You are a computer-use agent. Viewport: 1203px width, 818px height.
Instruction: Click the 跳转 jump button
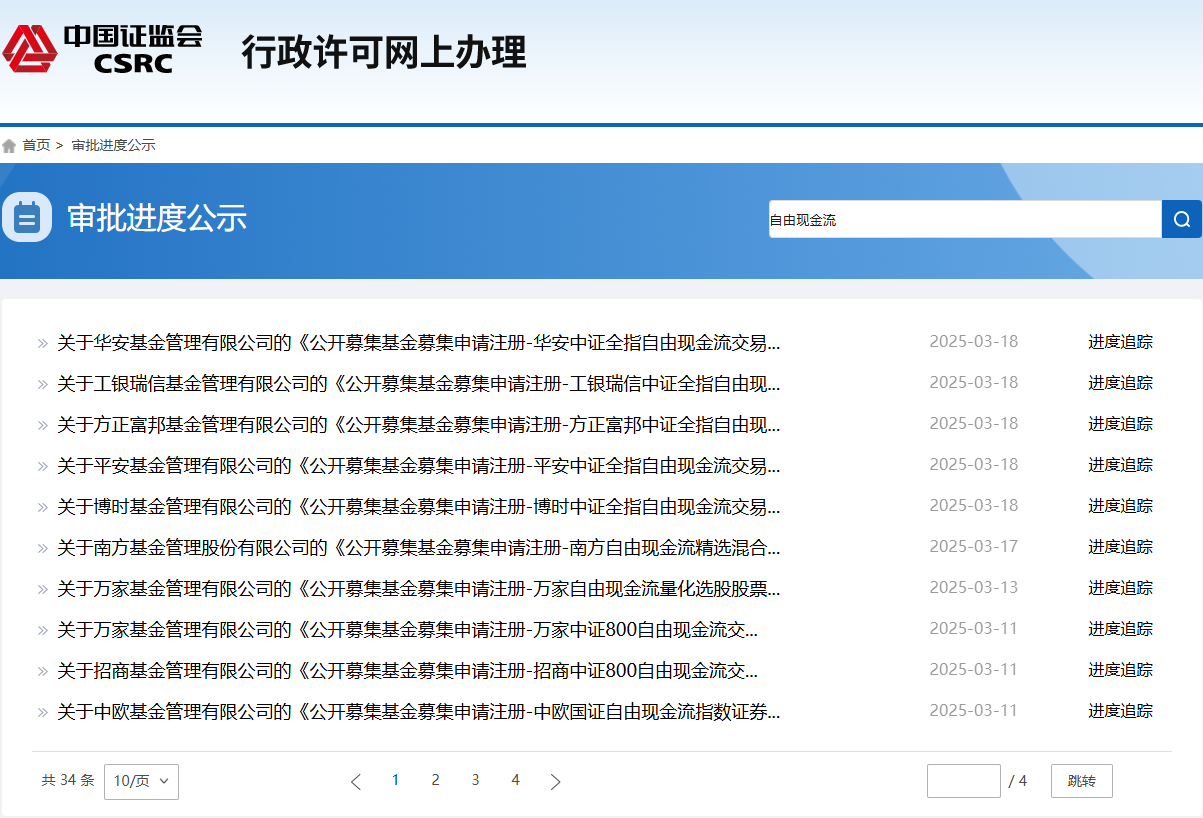[1081, 781]
